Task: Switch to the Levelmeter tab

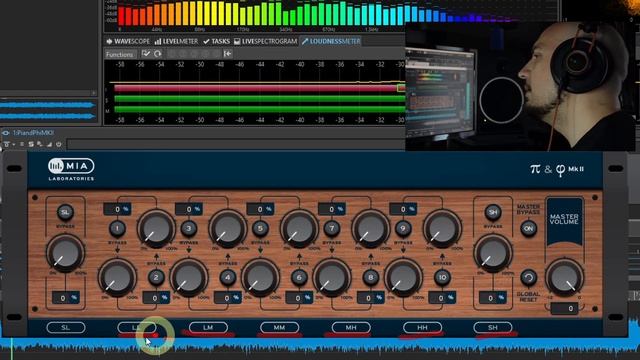Action: point(176,41)
